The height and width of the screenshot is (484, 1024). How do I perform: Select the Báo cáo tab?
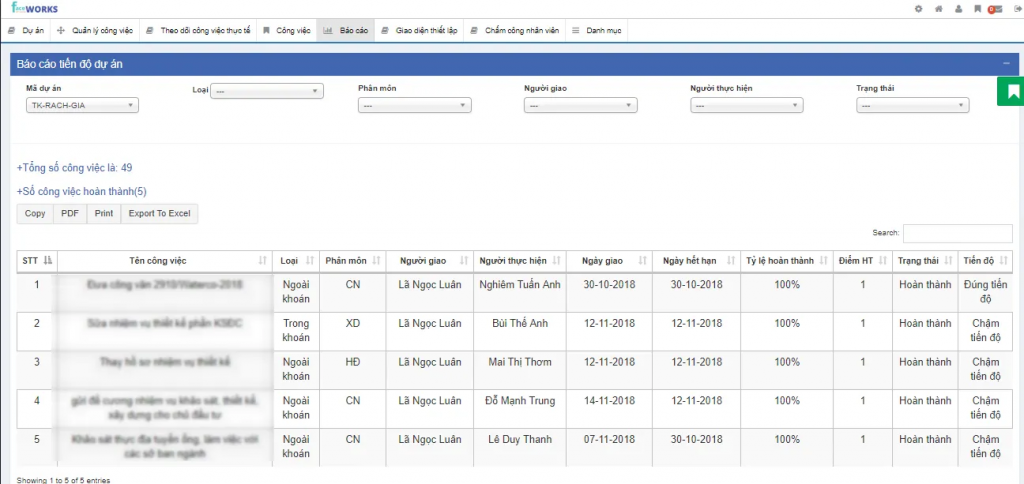(x=345, y=30)
